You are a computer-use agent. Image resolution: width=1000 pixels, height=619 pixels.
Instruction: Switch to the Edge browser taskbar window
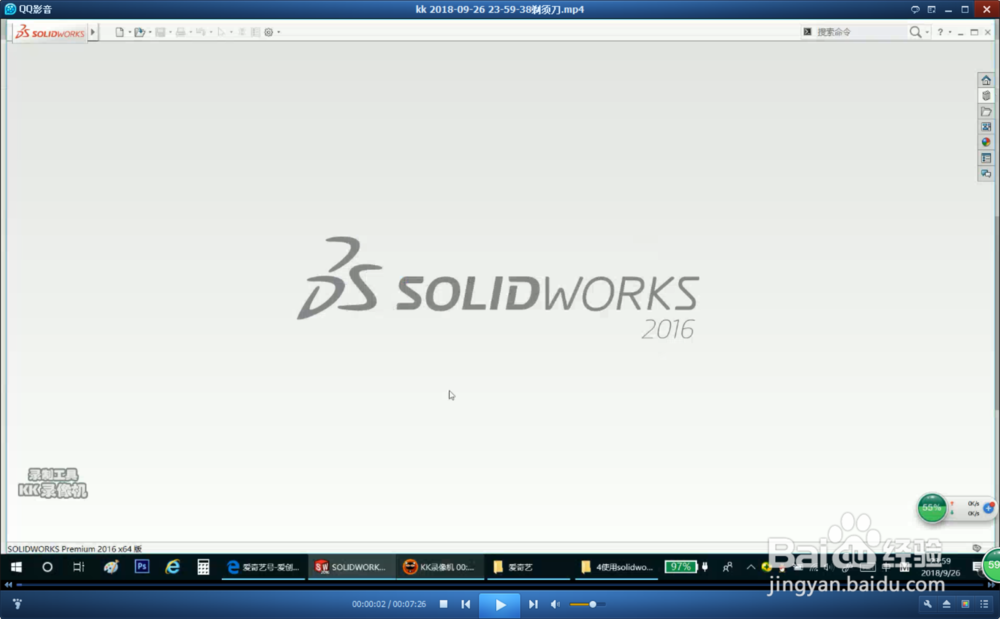263,567
